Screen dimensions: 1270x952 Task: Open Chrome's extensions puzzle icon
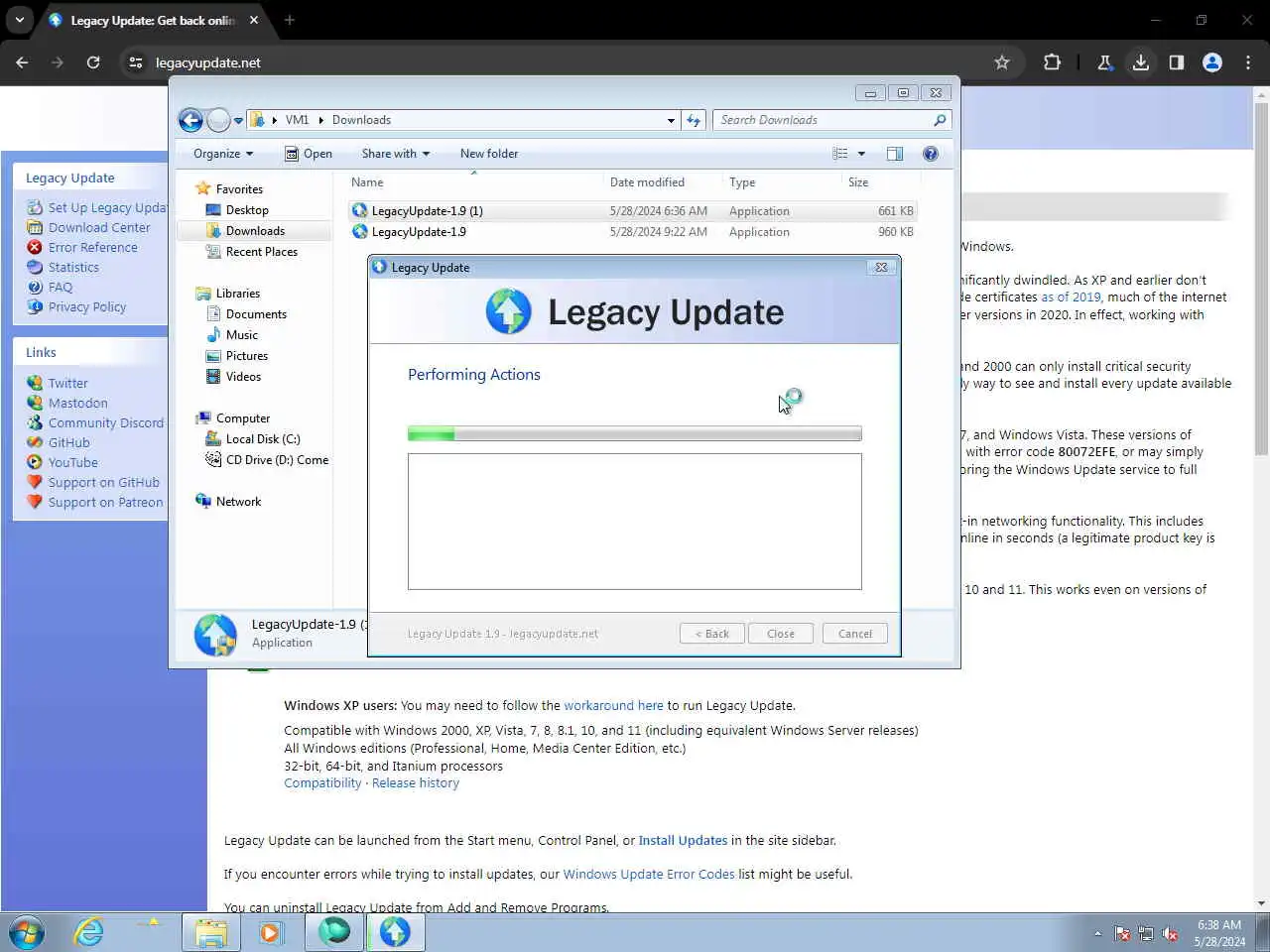1052,62
